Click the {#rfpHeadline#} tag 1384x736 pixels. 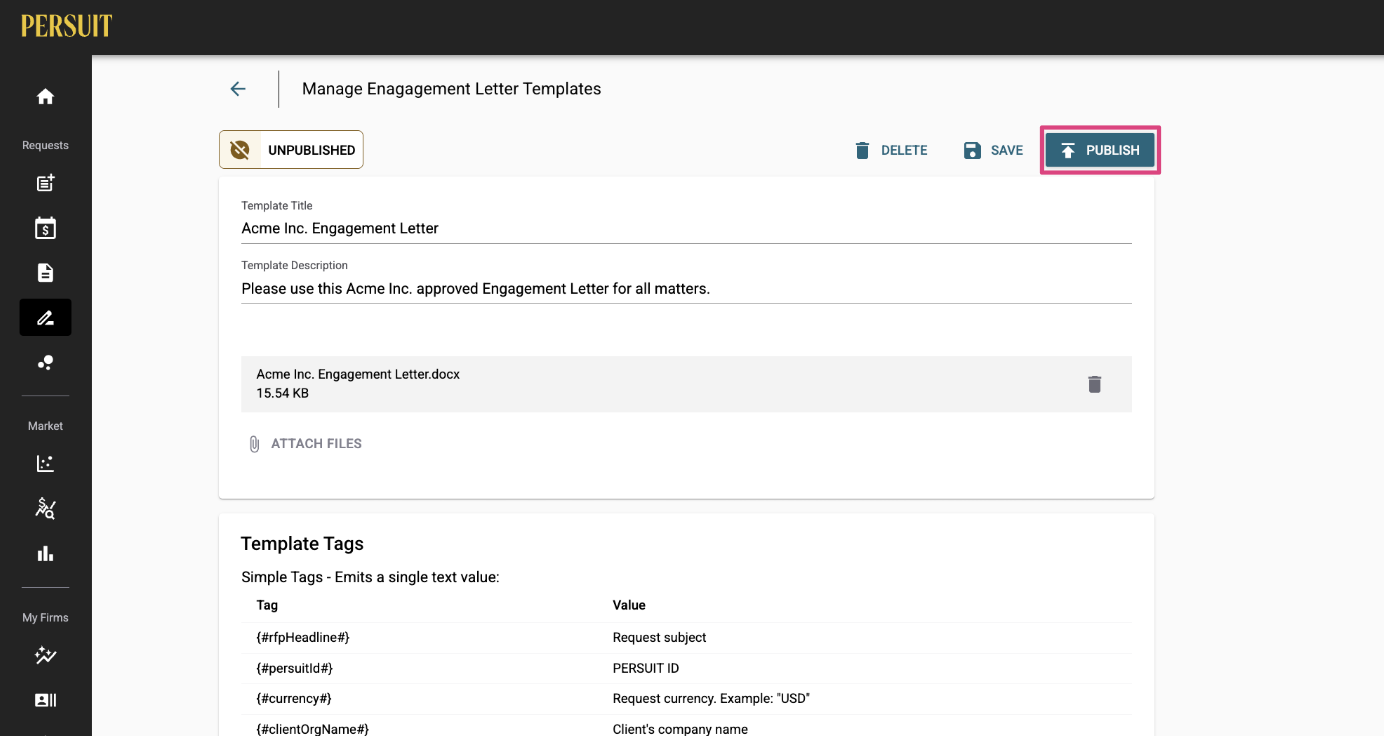tap(303, 637)
